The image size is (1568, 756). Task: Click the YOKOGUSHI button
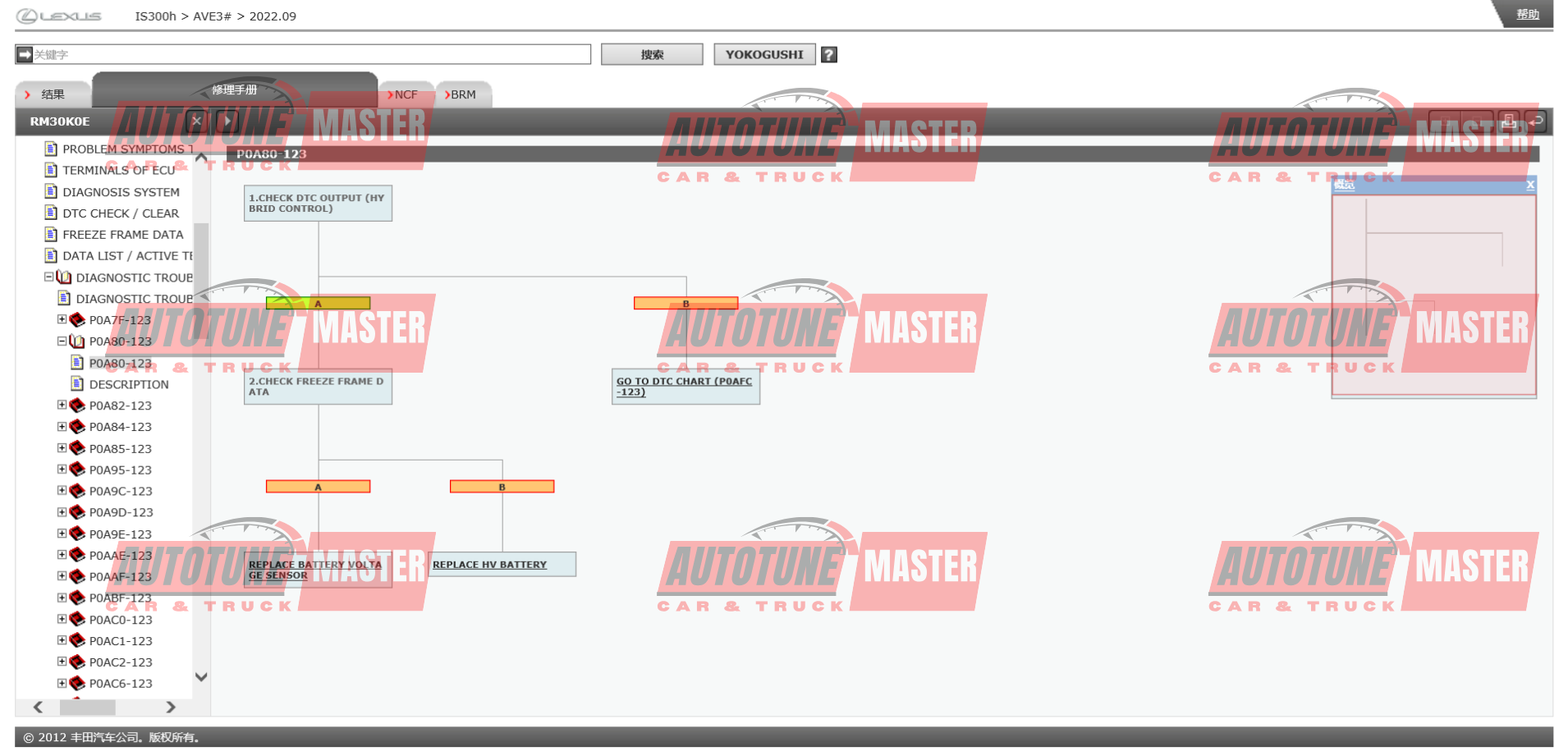(x=764, y=54)
